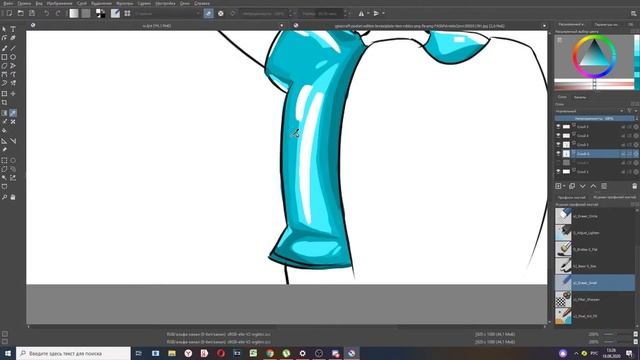This screenshot has width=640, height=360.
Task: Open the layer blending mode dropdown
Action: click(x=589, y=111)
